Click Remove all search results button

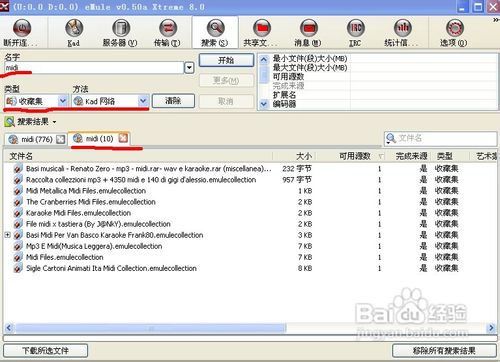444,350
